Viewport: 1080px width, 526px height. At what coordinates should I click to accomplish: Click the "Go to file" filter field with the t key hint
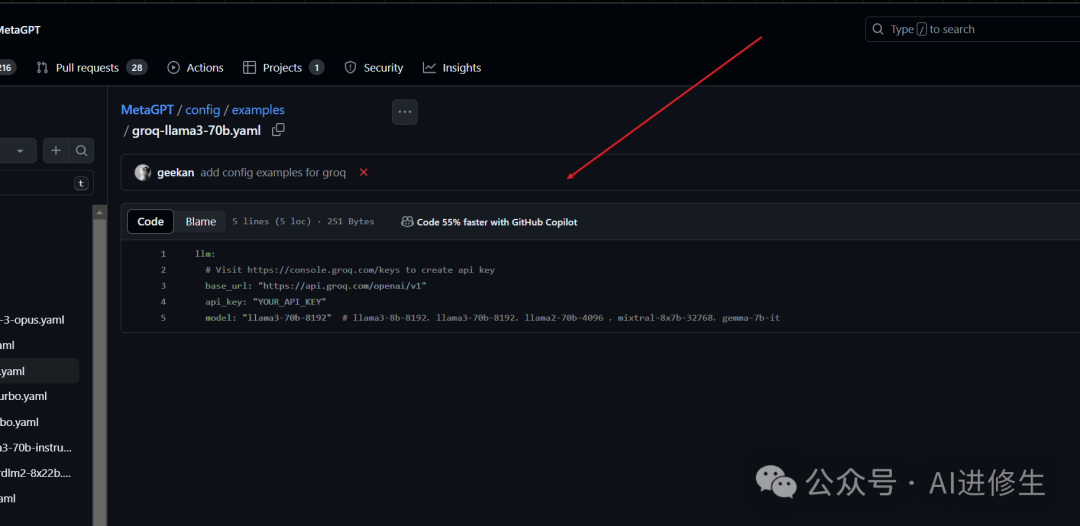coord(47,183)
